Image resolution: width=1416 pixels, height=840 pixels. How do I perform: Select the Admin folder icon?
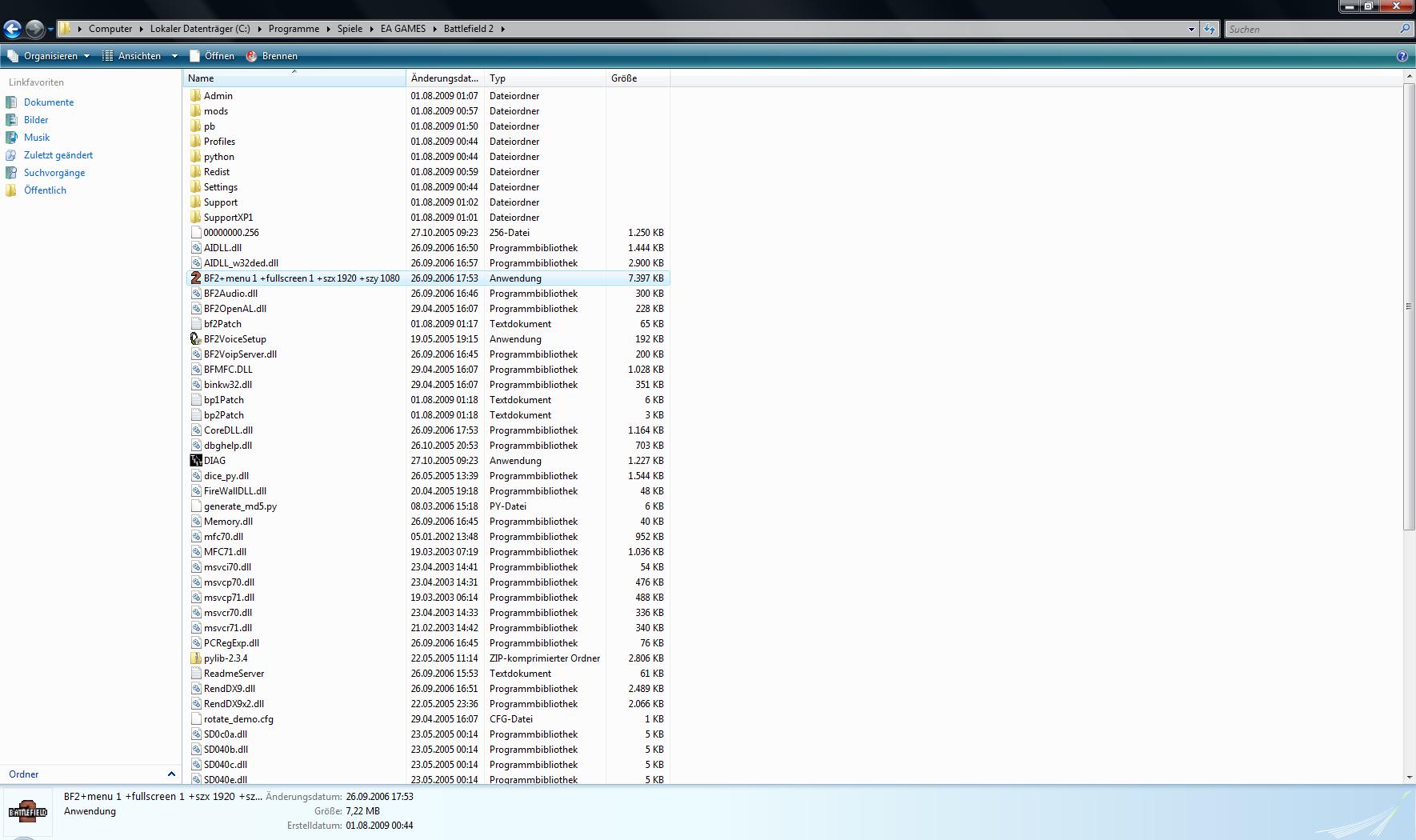tap(196, 96)
